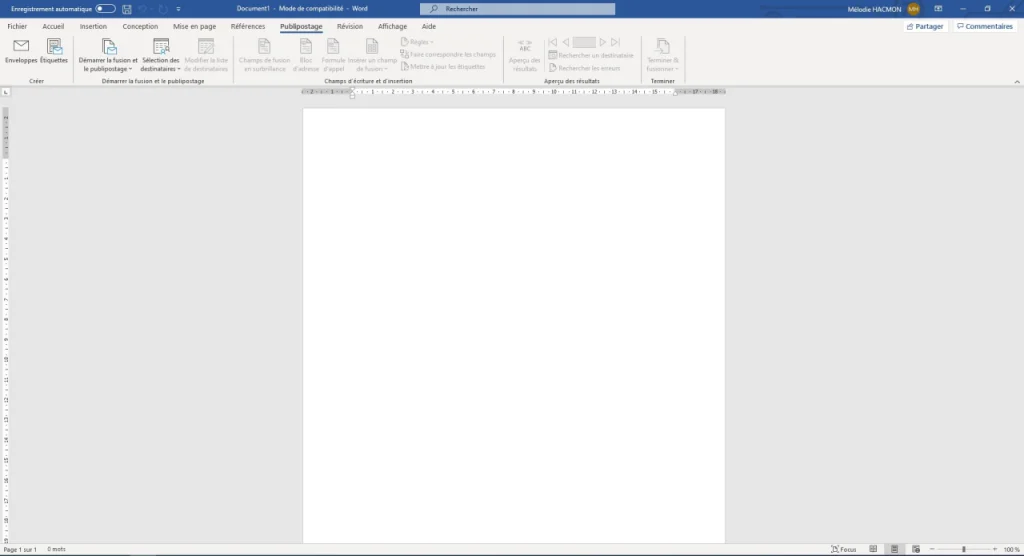This screenshot has height=556, width=1024.
Task: Click Mélodie HACMON account avatar
Action: pos(914,9)
